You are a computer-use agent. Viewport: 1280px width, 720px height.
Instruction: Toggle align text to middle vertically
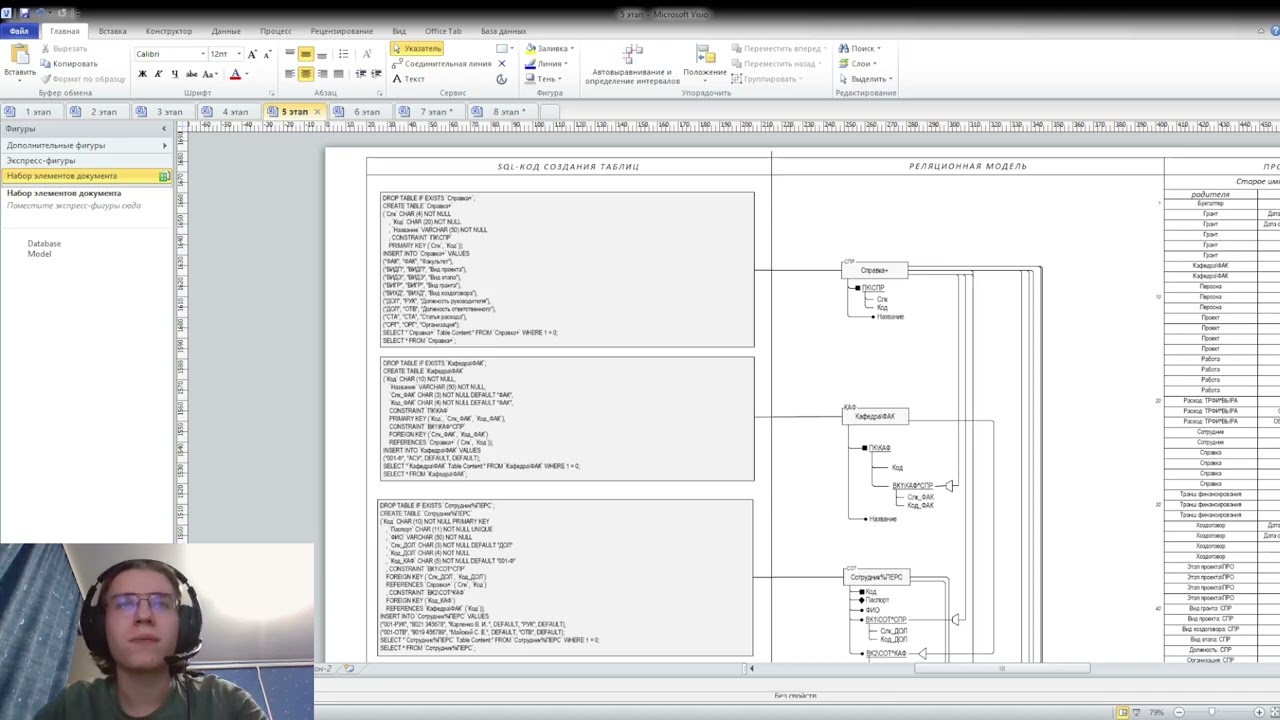(x=306, y=54)
